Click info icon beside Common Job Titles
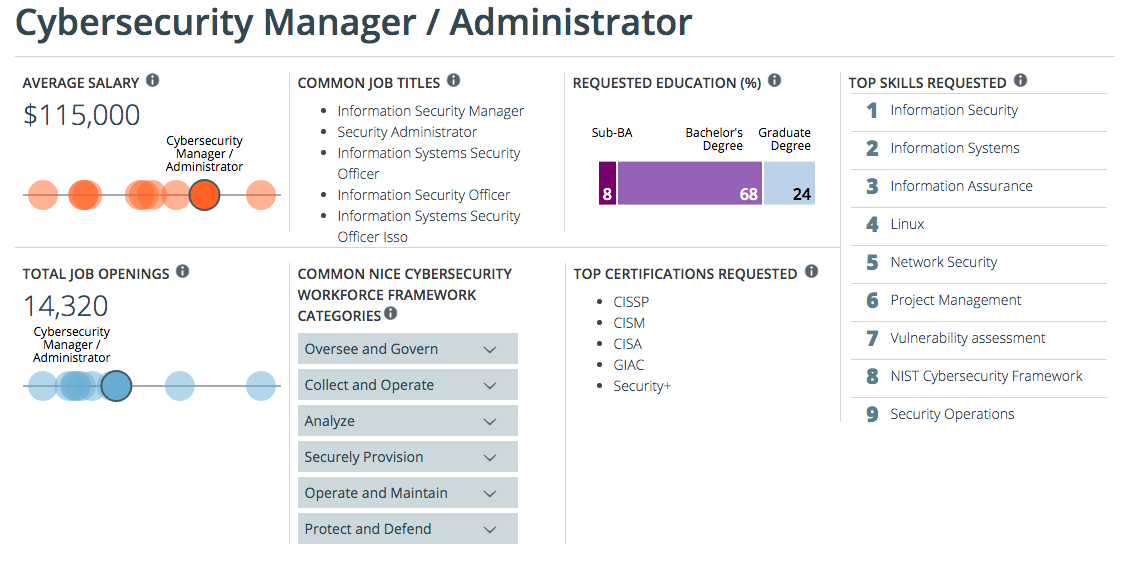The image size is (1144, 580). tap(453, 81)
